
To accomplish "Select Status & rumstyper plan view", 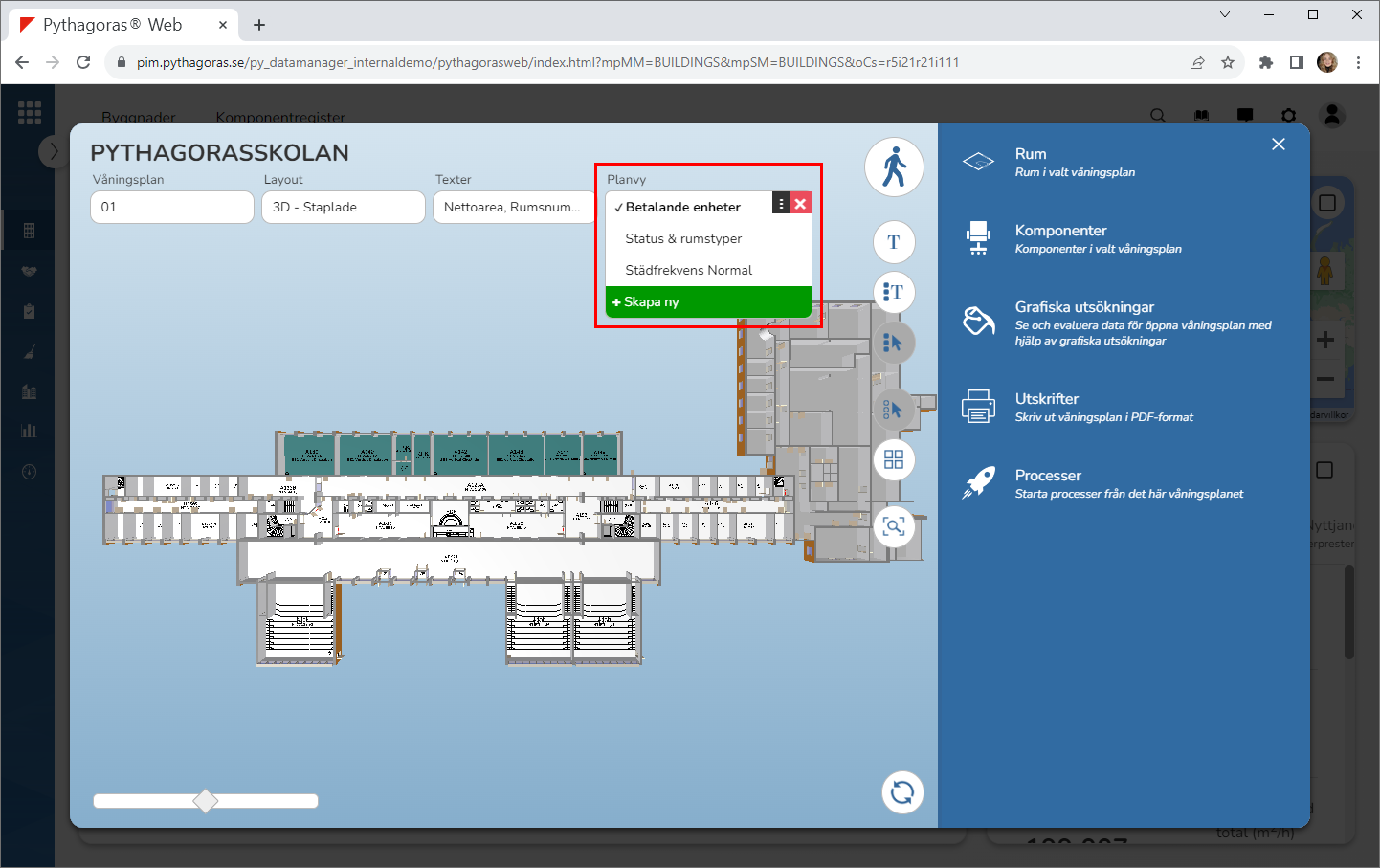I will 683,238.
